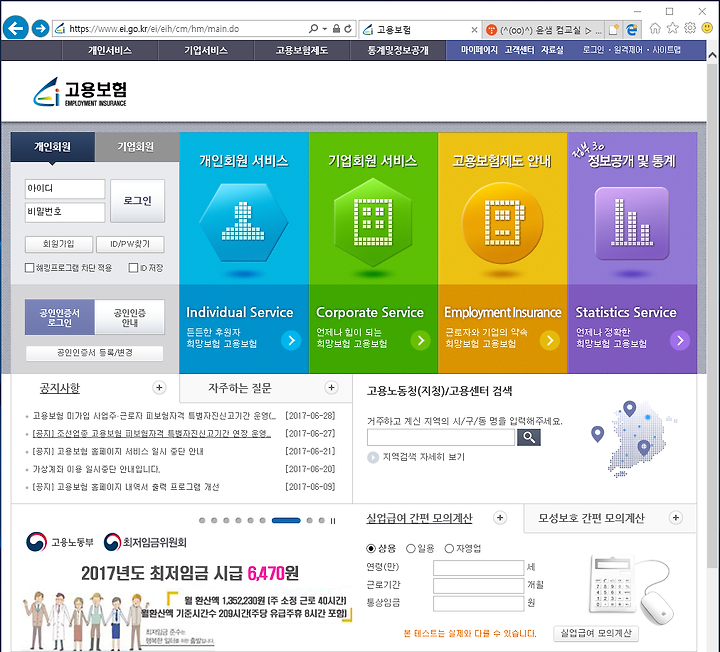Pause the banner slideshow

coord(333,521)
